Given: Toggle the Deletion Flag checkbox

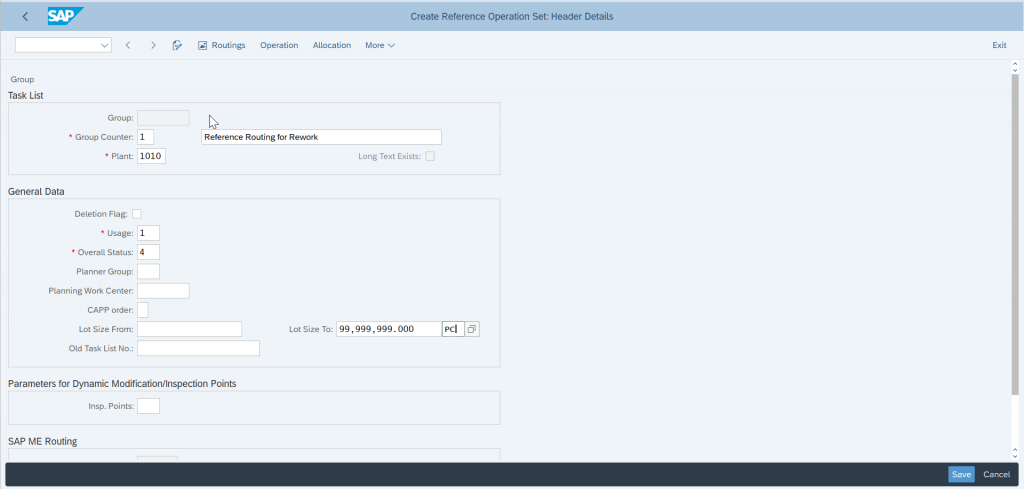Looking at the screenshot, I should point(136,213).
